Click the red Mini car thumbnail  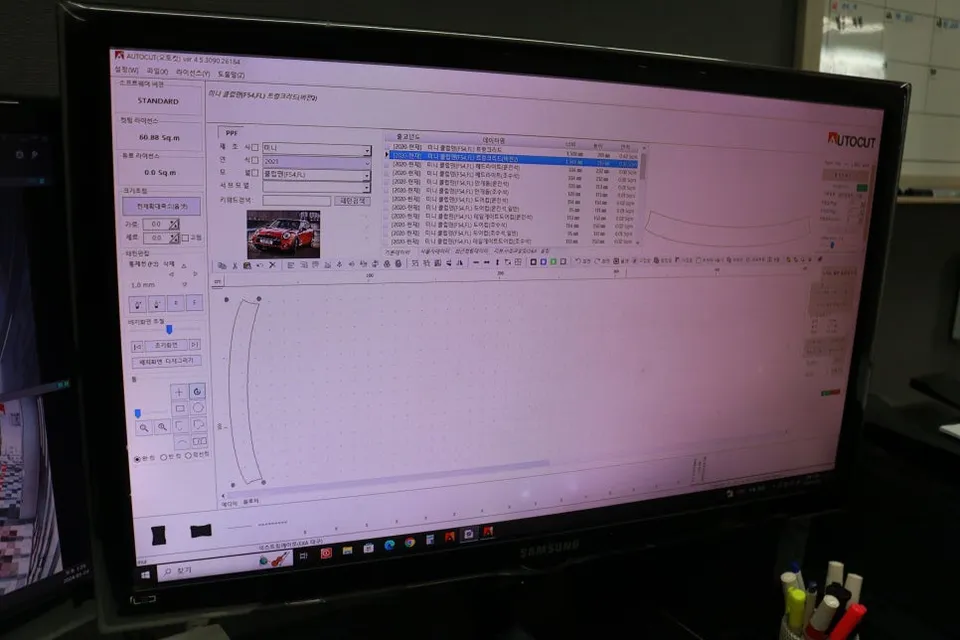[283, 234]
